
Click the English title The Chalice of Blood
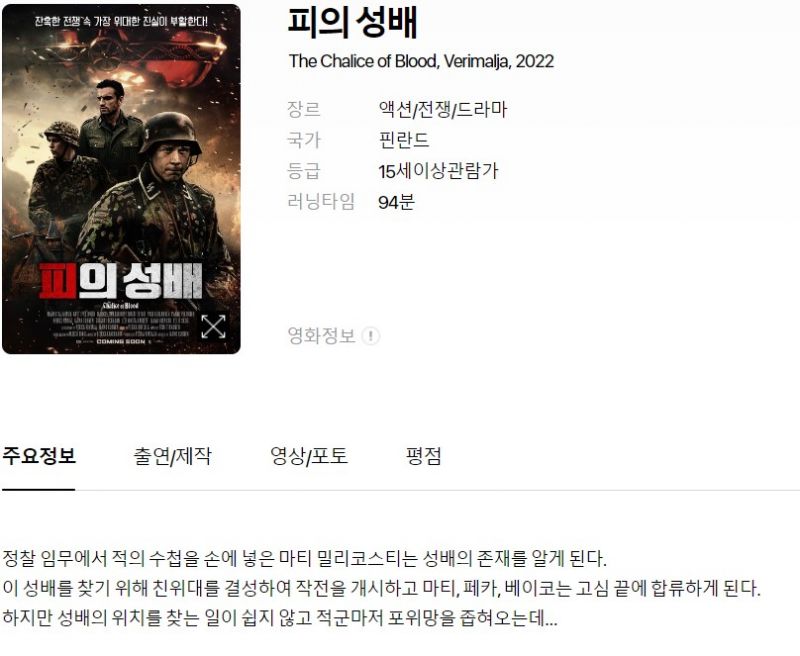click(x=363, y=61)
